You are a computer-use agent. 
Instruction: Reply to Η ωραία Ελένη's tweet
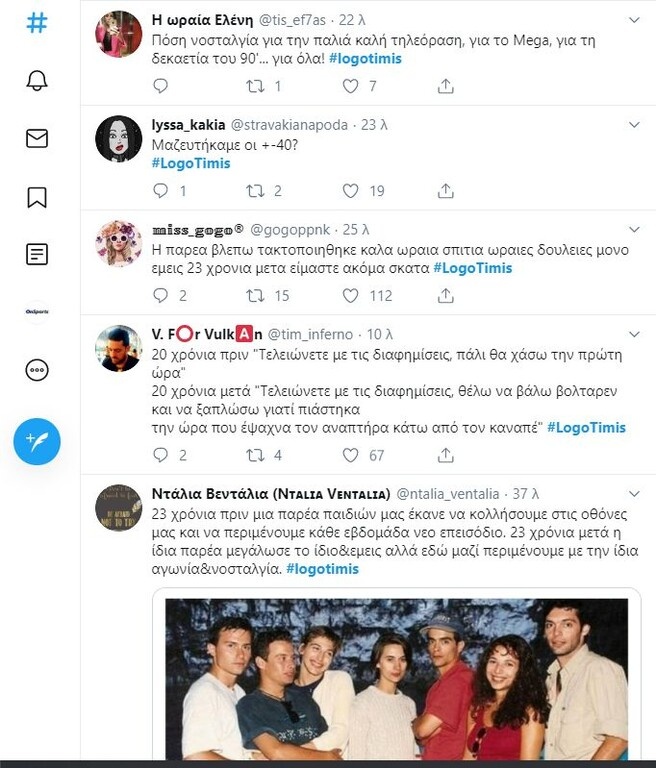[x=161, y=87]
